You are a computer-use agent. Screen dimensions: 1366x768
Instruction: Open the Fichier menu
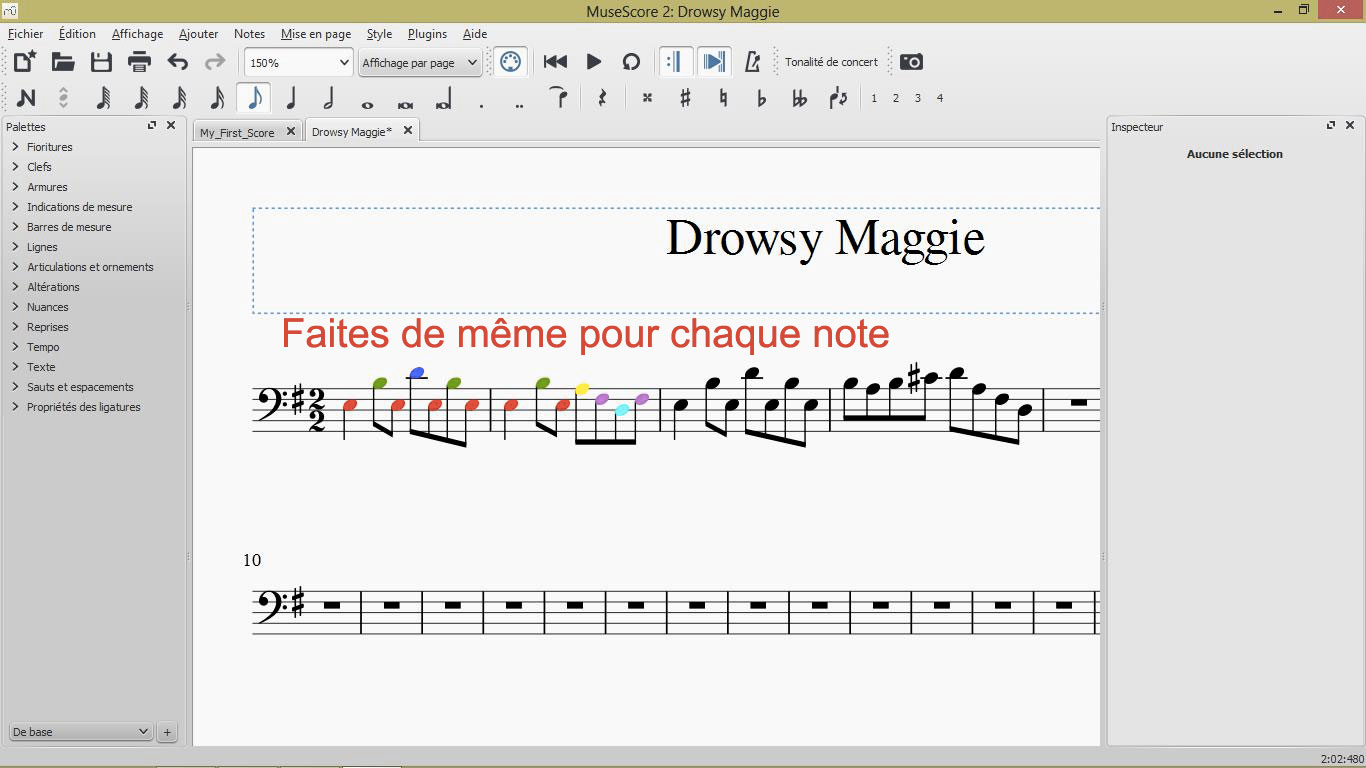coord(25,34)
